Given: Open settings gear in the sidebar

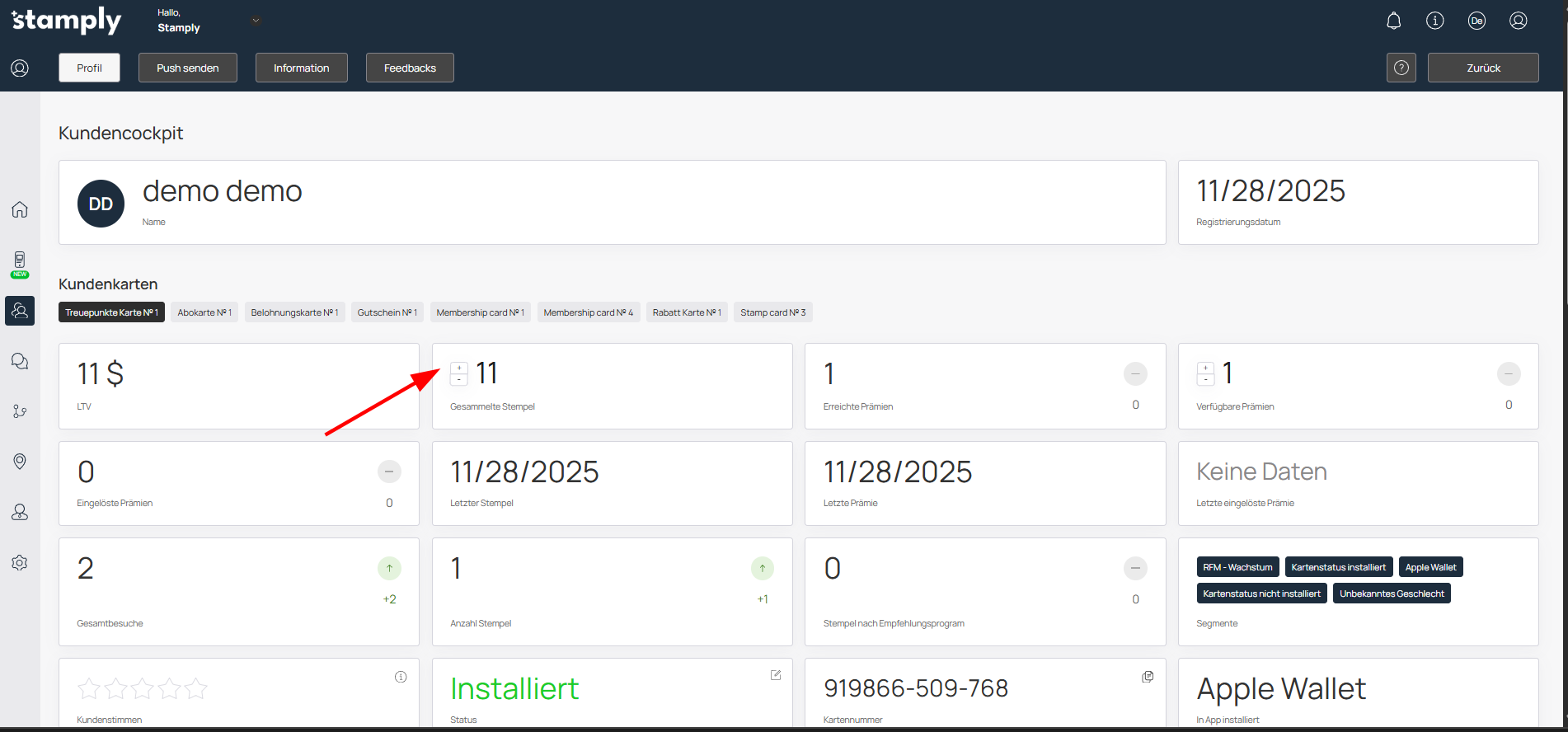Looking at the screenshot, I should tap(20, 562).
